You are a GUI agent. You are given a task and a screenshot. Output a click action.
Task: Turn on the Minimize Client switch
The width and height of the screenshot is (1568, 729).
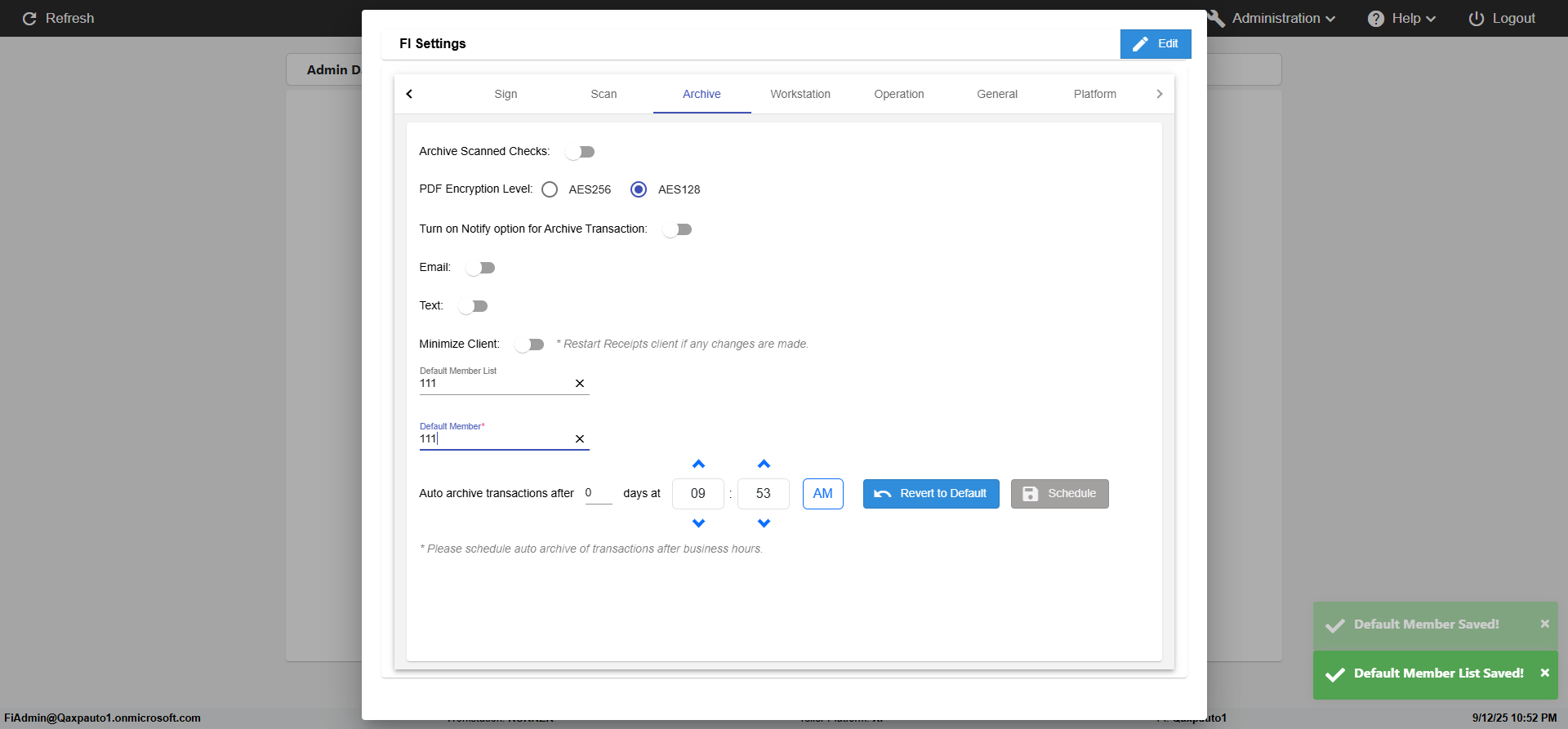[x=529, y=344]
